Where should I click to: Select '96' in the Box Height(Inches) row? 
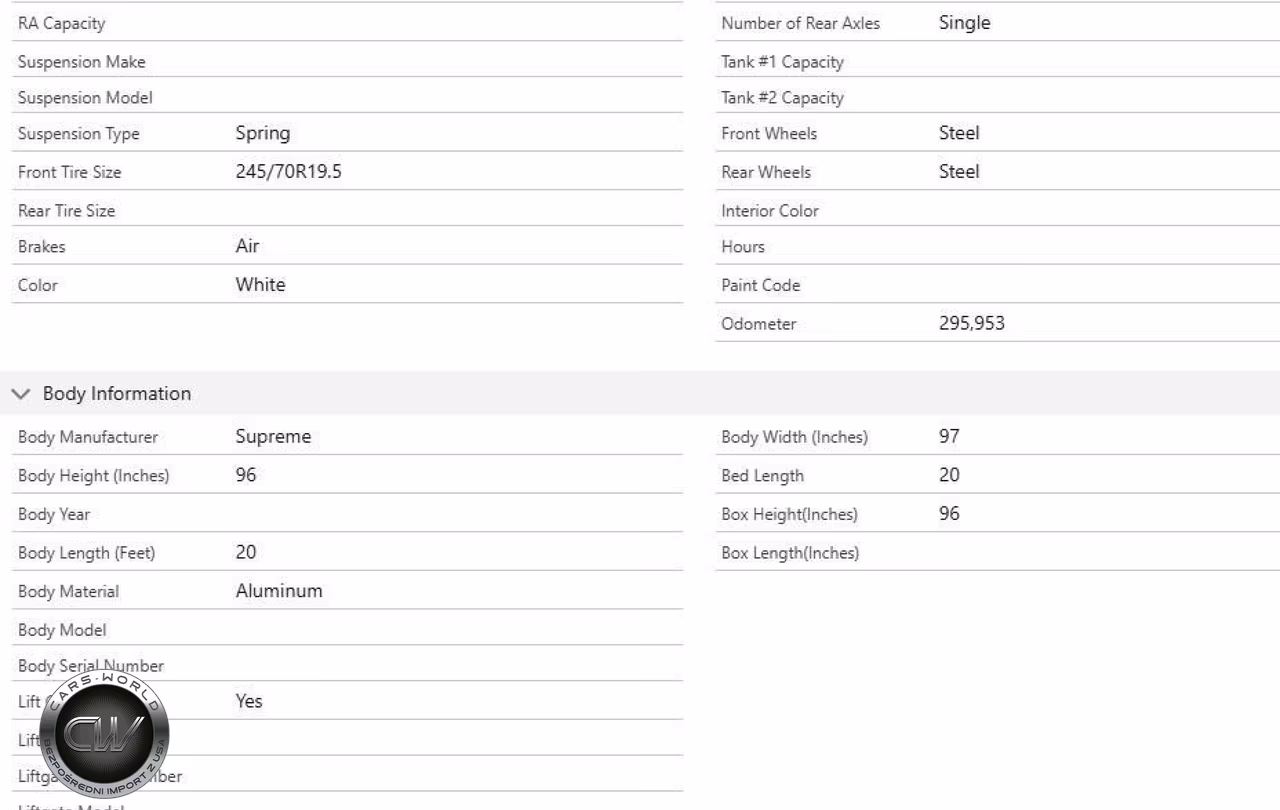[x=949, y=514]
